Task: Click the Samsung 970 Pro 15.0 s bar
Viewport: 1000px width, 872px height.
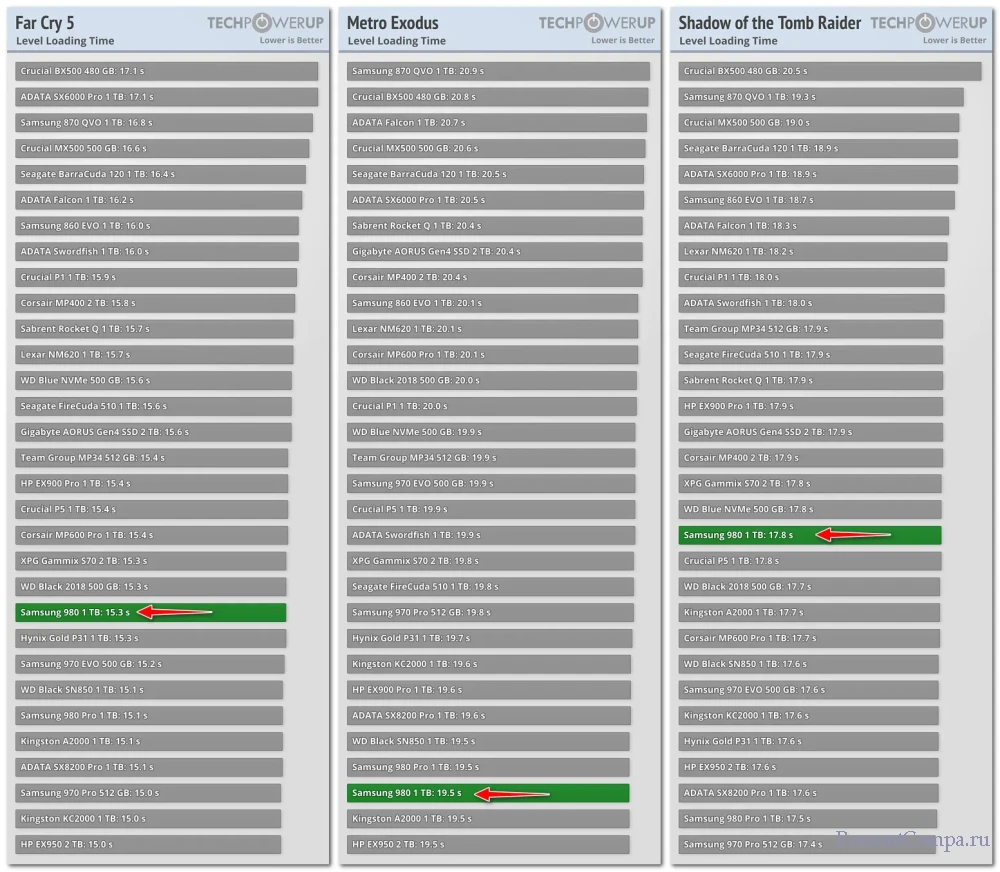Action: 148,793
